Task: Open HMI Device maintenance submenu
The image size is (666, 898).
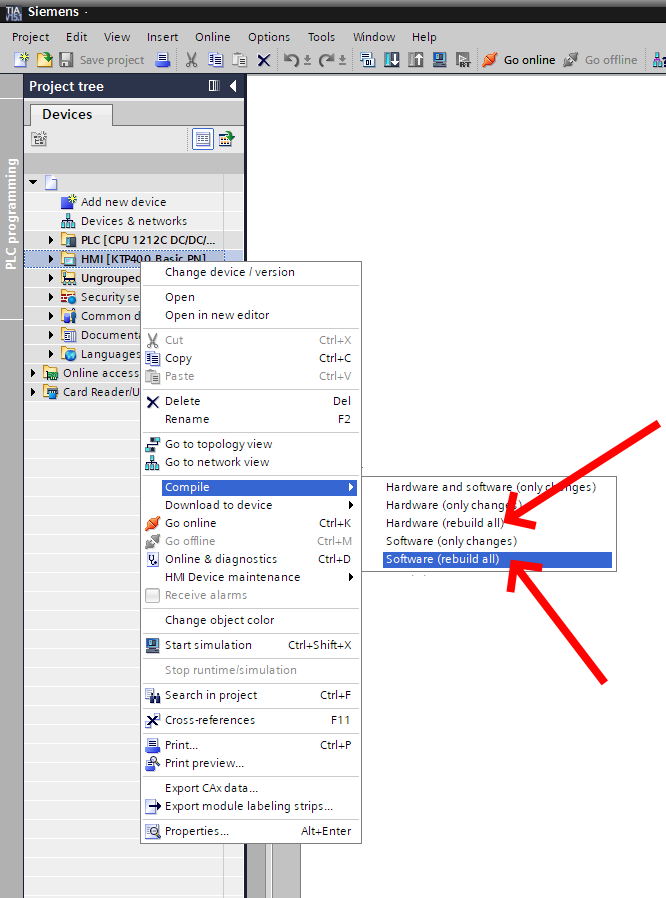Action: point(251,577)
